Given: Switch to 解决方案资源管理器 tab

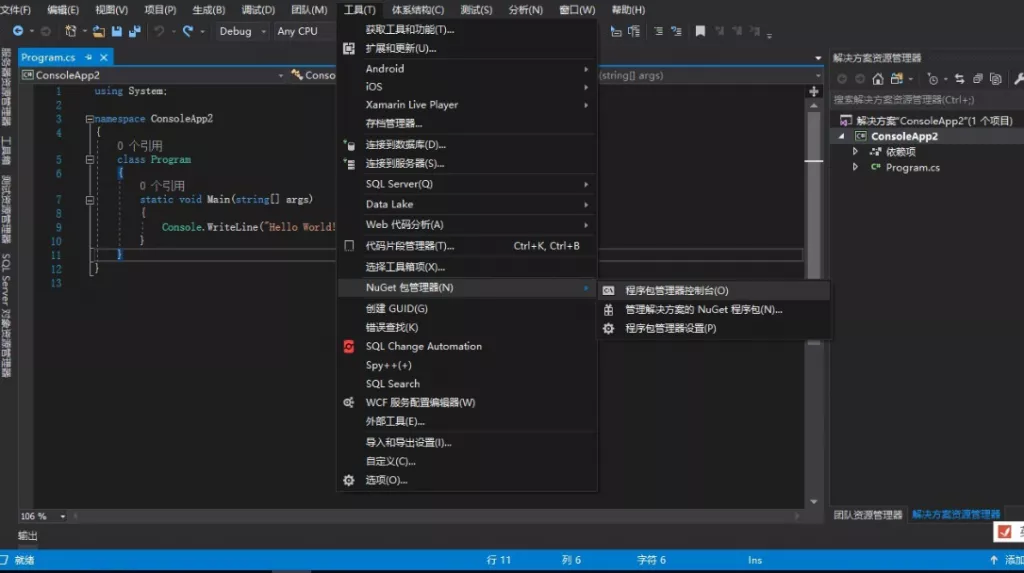Looking at the screenshot, I should (956, 515).
